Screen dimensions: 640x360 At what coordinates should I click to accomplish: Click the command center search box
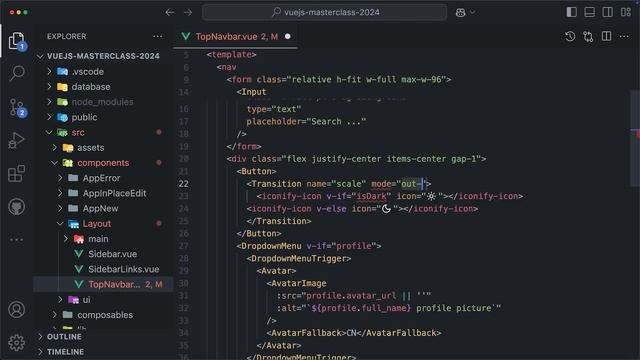point(324,12)
